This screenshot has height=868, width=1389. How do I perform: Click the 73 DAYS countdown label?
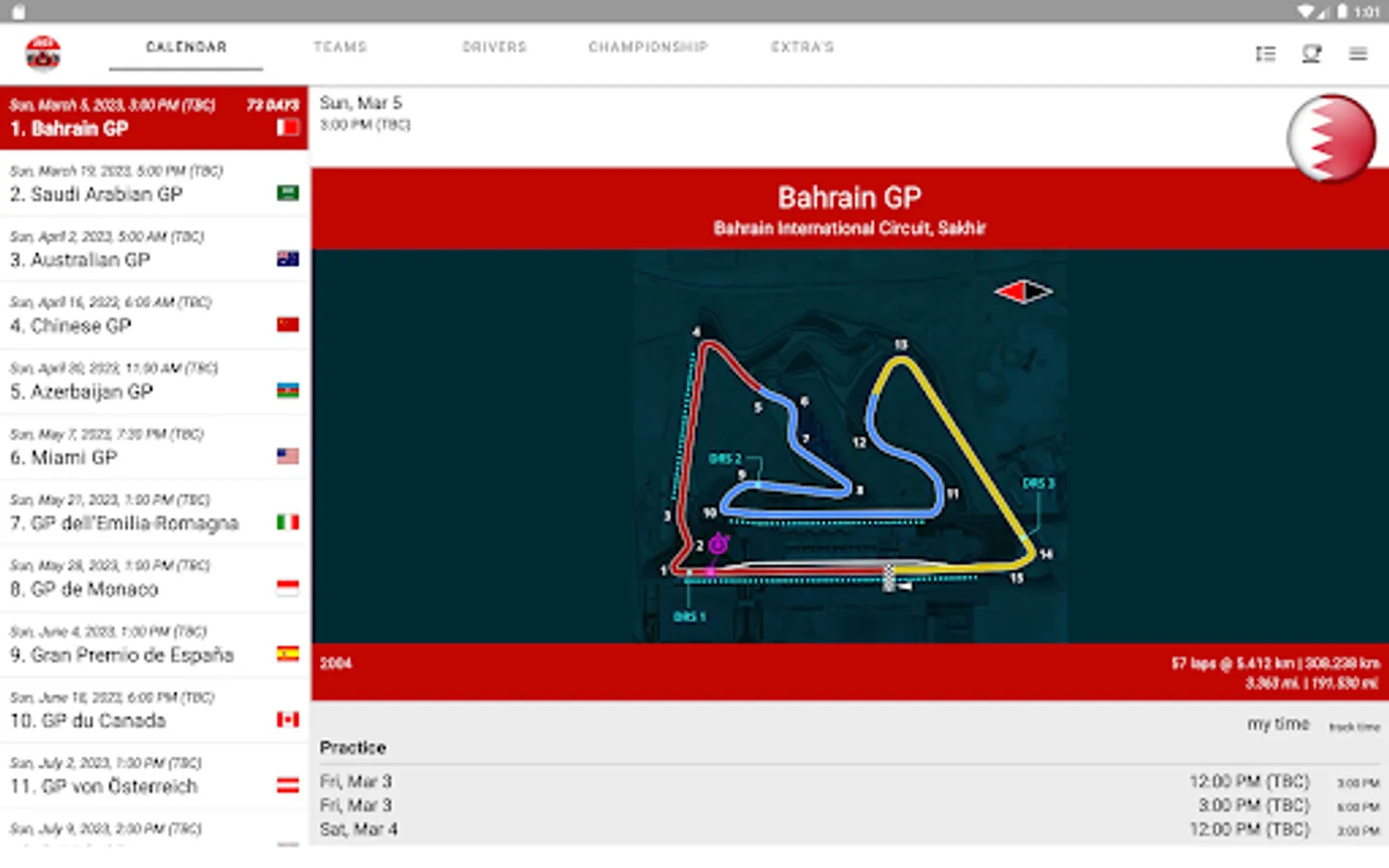tap(272, 105)
